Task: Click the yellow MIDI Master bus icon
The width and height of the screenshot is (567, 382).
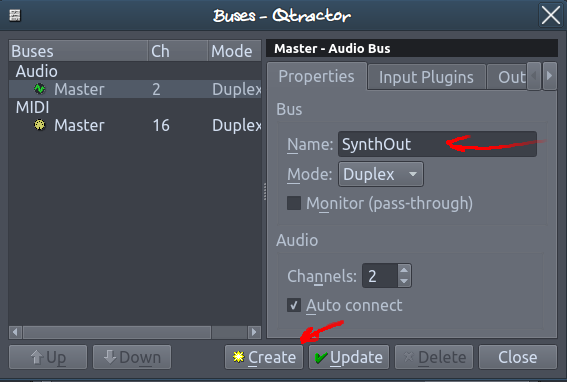Action: pos(39,125)
